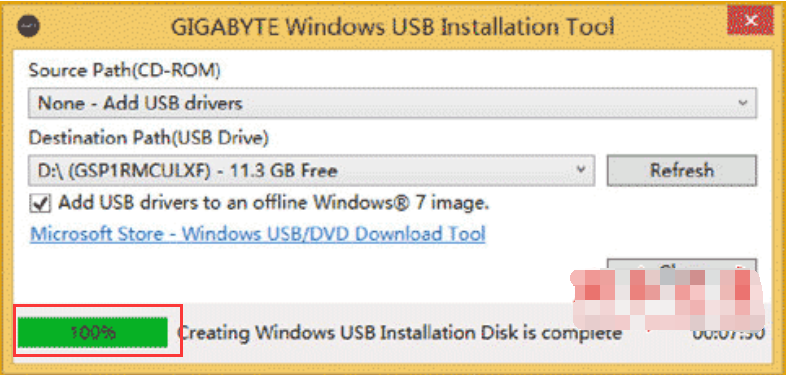Open the Source Path combo box
The height and width of the screenshot is (375, 787).
(392, 103)
